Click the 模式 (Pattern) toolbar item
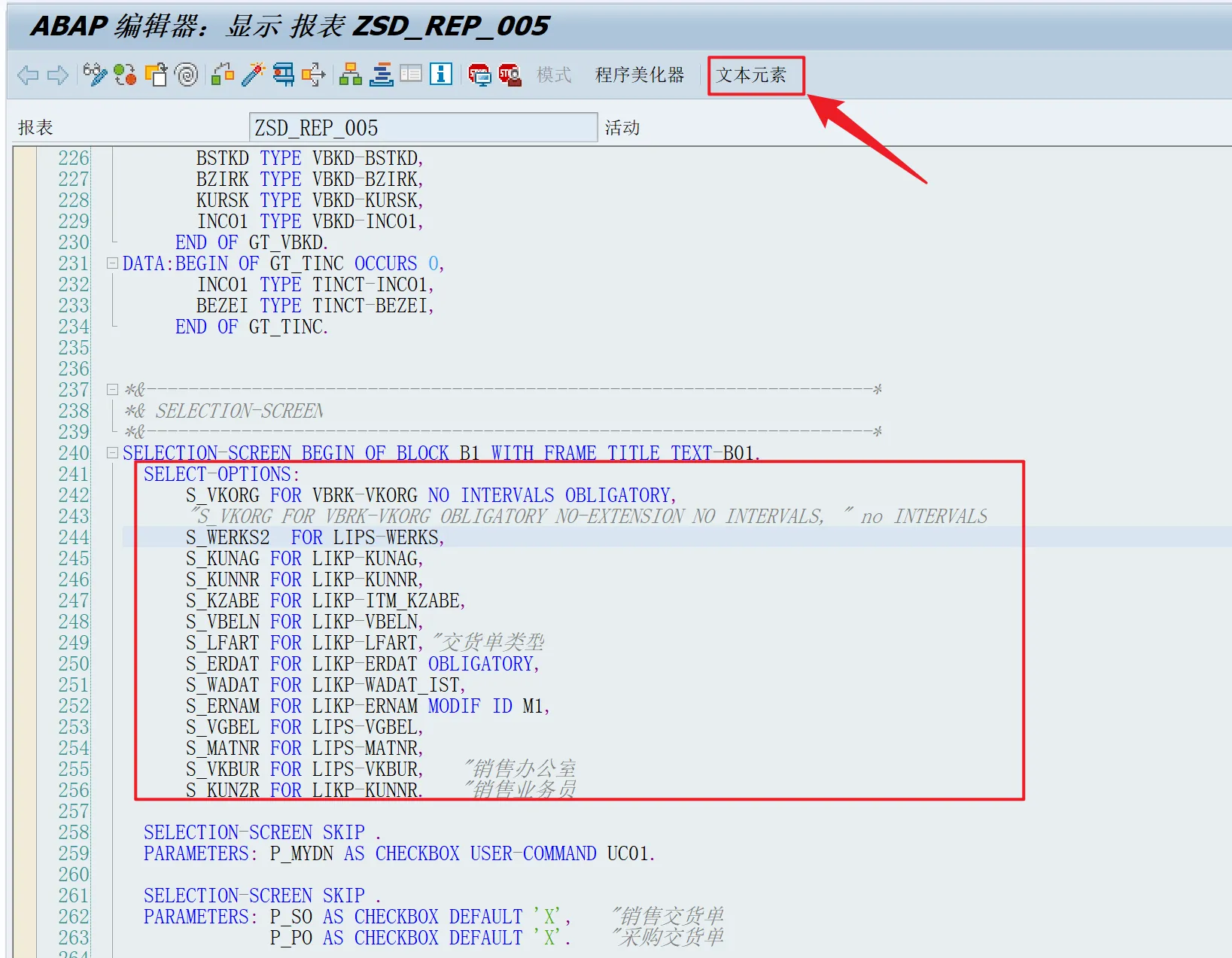The image size is (1232, 958). [x=554, y=75]
